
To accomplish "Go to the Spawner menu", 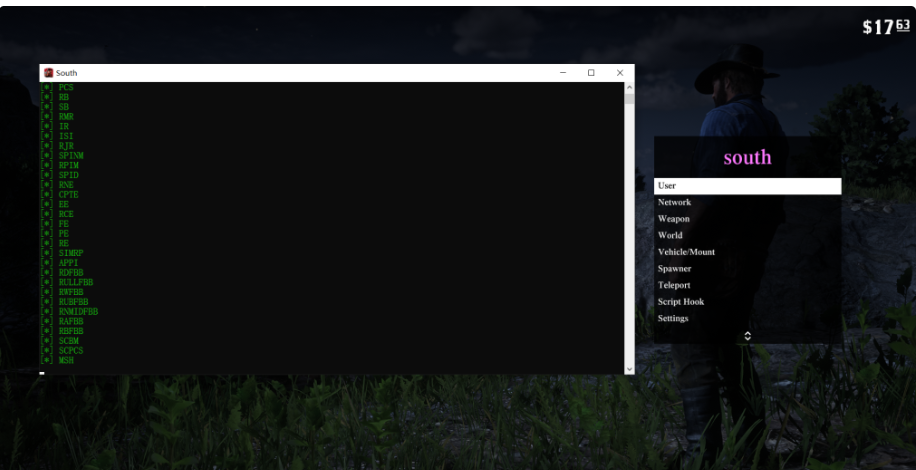I will (x=747, y=269).
